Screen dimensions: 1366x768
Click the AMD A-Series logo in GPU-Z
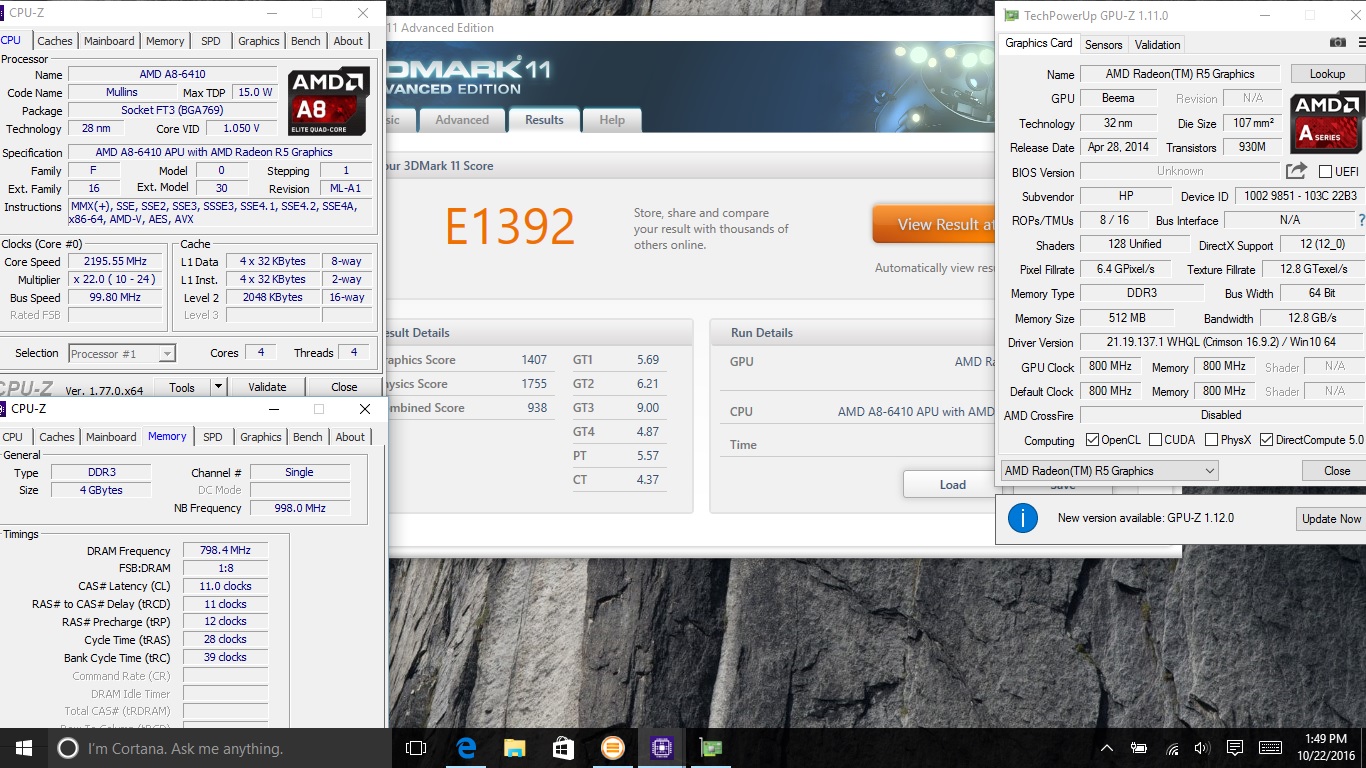[1327, 122]
